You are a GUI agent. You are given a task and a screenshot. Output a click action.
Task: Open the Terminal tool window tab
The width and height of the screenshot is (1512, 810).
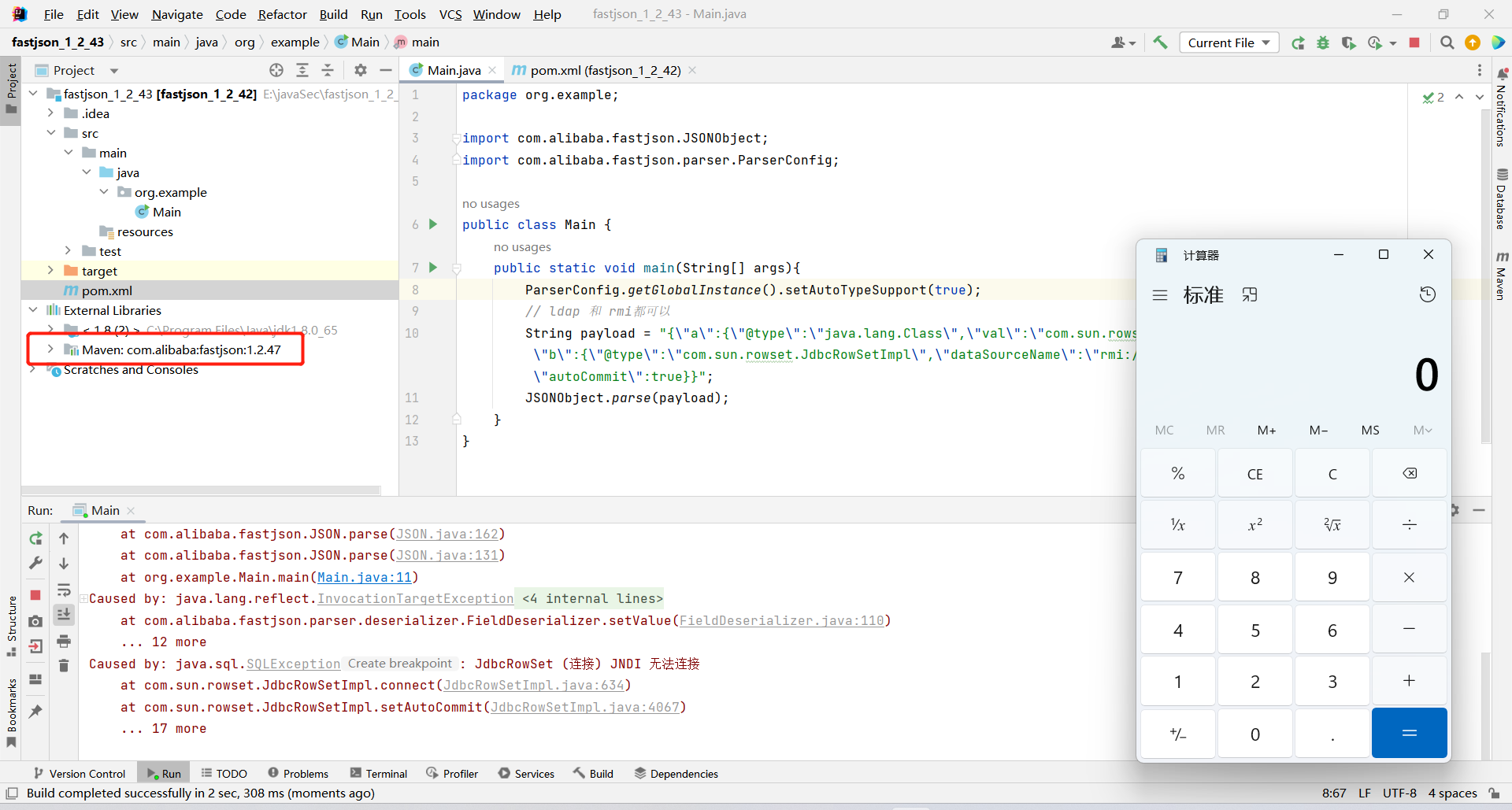coord(379,774)
